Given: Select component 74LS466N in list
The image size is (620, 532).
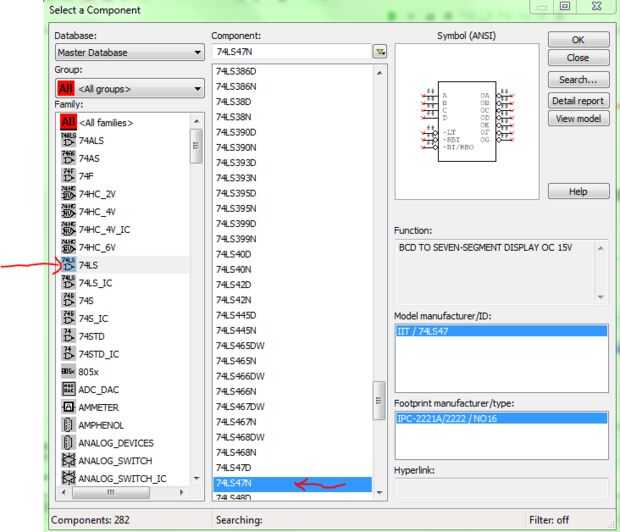Looking at the screenshot, I should pyautogui.click(x=236, y=392).
